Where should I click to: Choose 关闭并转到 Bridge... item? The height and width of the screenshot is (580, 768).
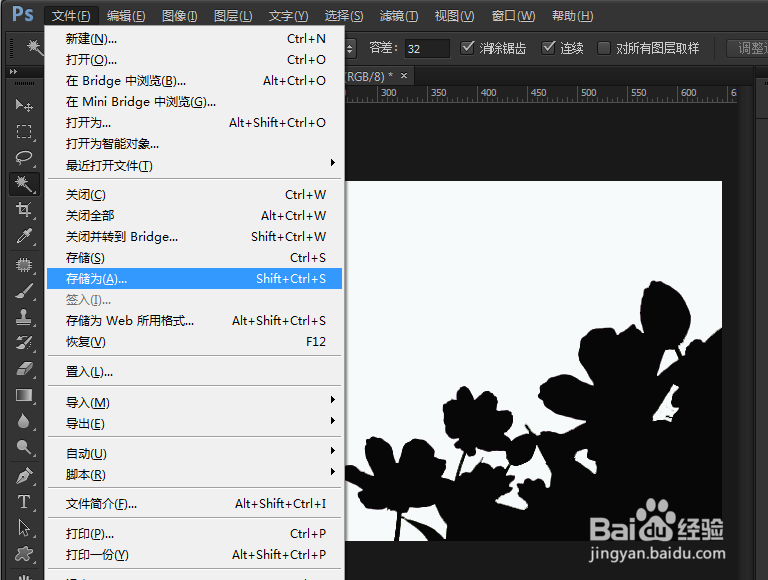pyautogui.click(x=194, y=237)
